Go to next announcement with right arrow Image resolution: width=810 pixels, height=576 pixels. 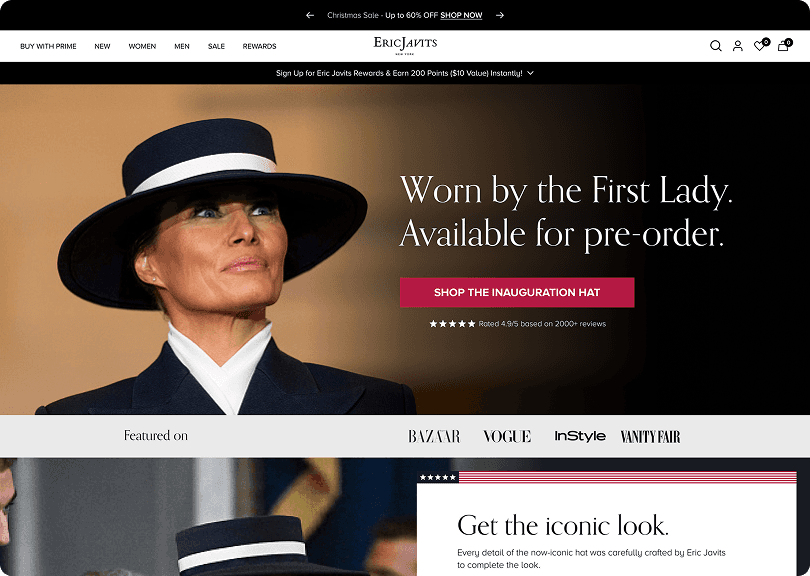pos(500,15)
